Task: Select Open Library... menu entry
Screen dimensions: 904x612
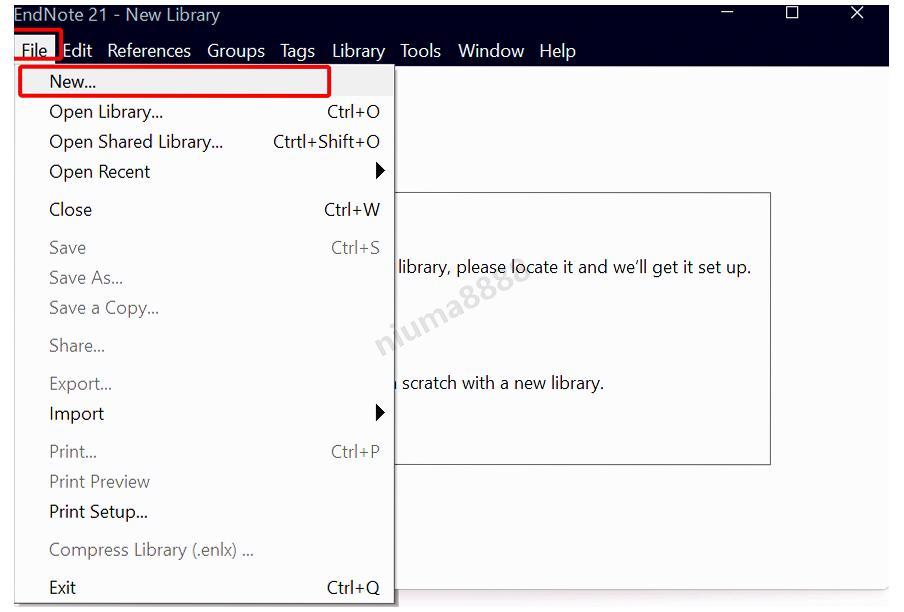Action: pos(205,111)
